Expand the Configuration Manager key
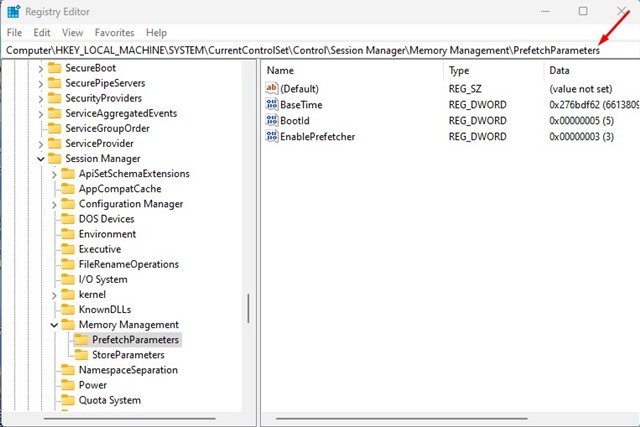Image resolution: width=640 pixels, height=427 pixels. click(x=54, y=205)
